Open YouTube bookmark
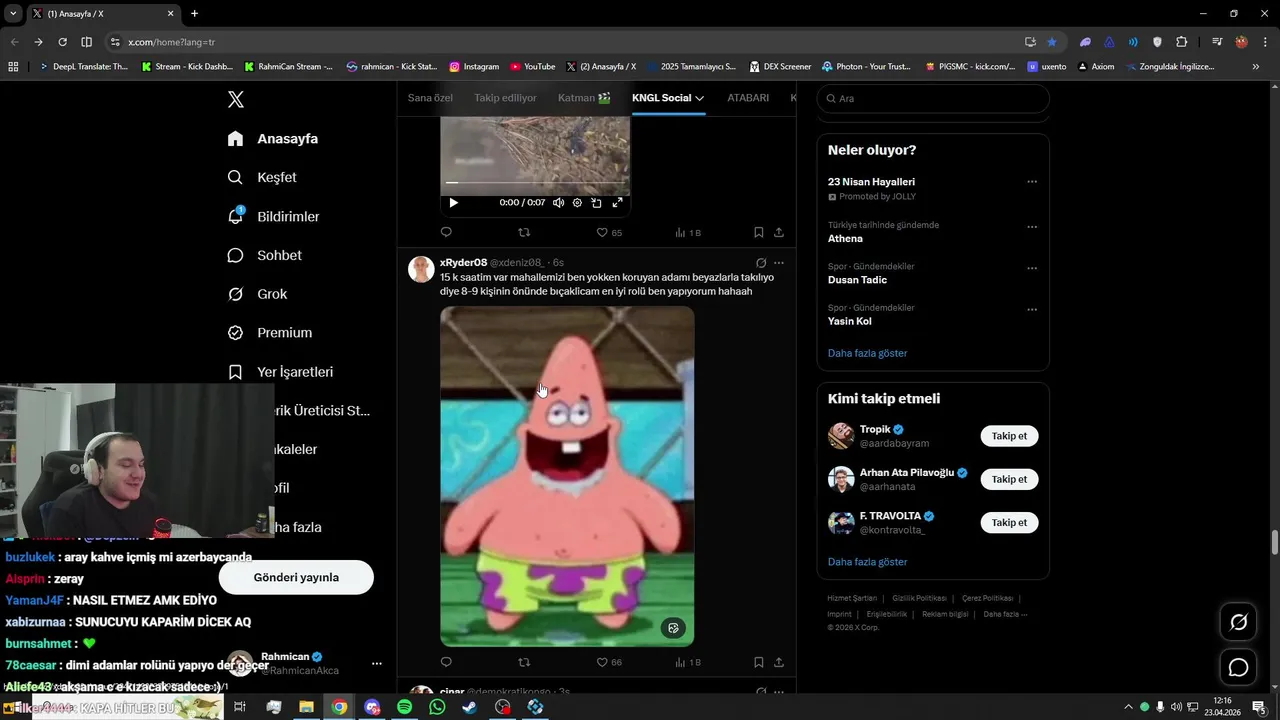 tap(532, 67)
